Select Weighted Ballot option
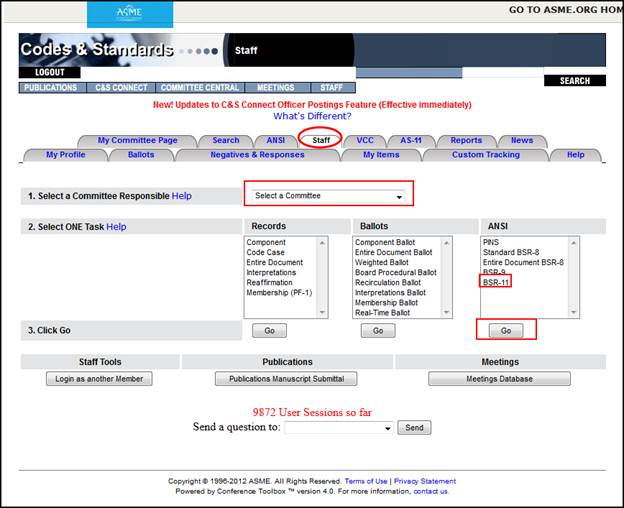 382,263
